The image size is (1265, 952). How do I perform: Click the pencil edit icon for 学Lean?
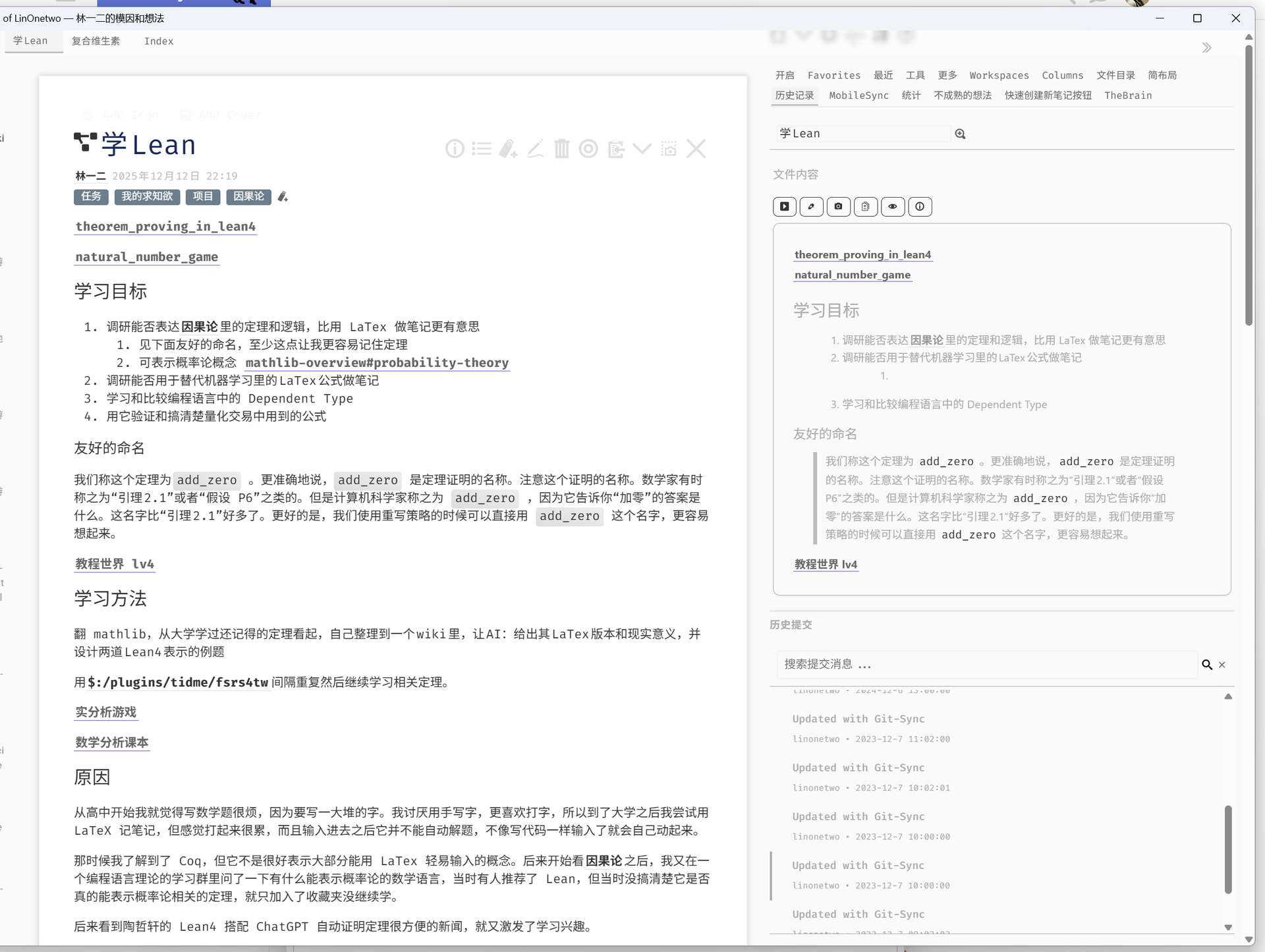click(535, 149)
